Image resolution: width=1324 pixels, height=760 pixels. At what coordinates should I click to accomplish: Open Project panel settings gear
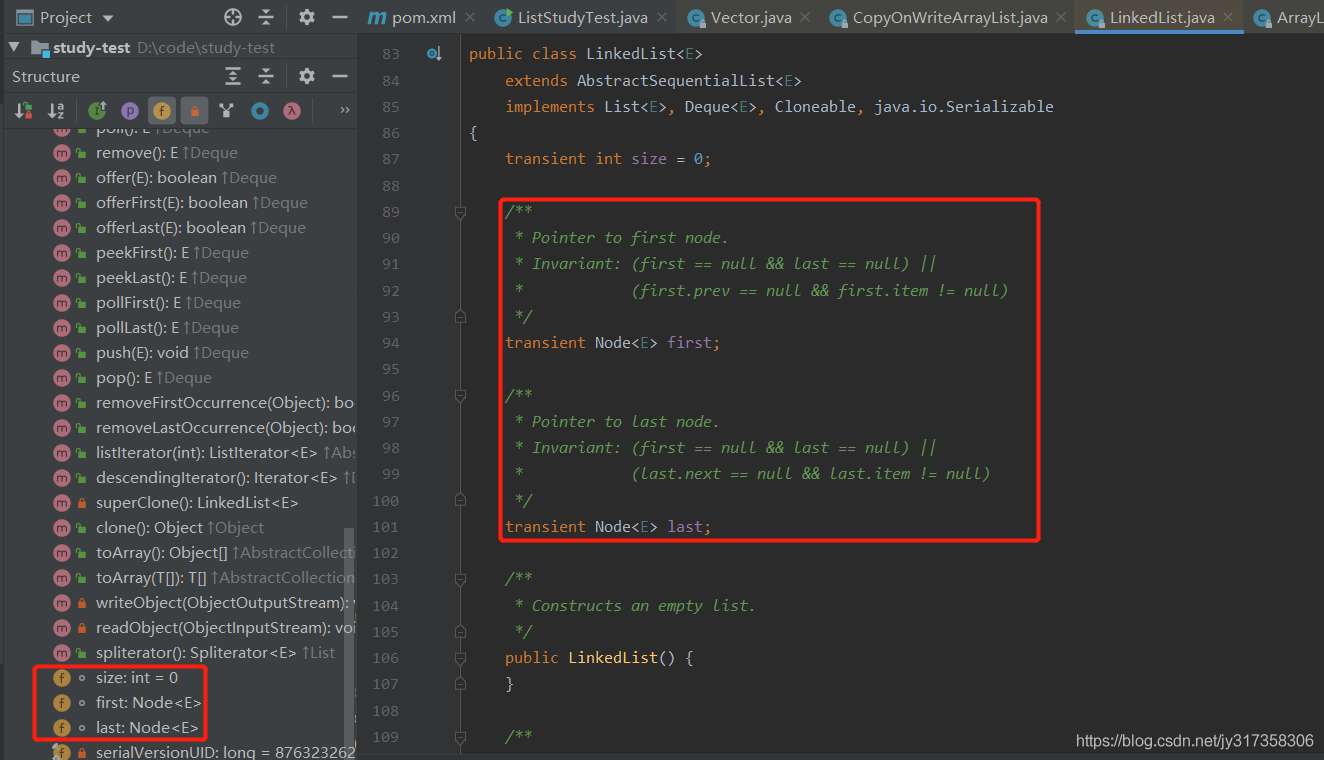click(307, 17)
